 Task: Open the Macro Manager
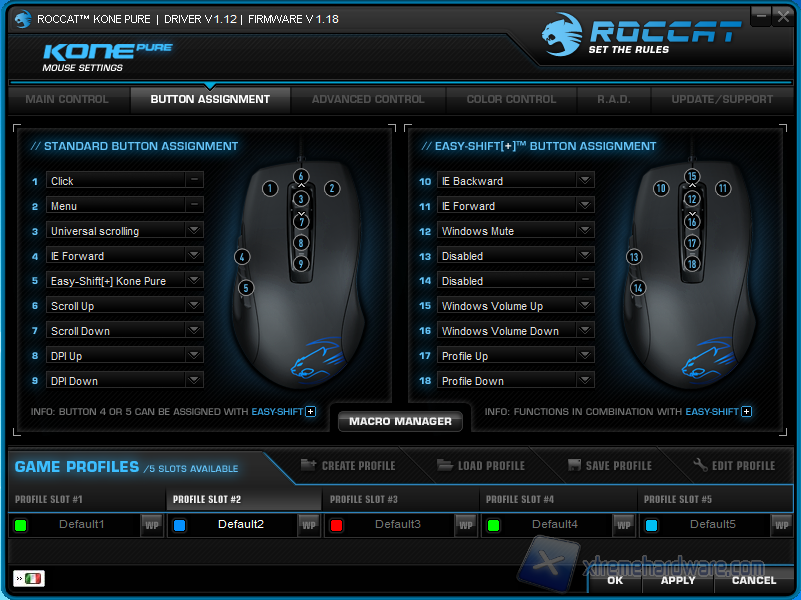(400, 422)
